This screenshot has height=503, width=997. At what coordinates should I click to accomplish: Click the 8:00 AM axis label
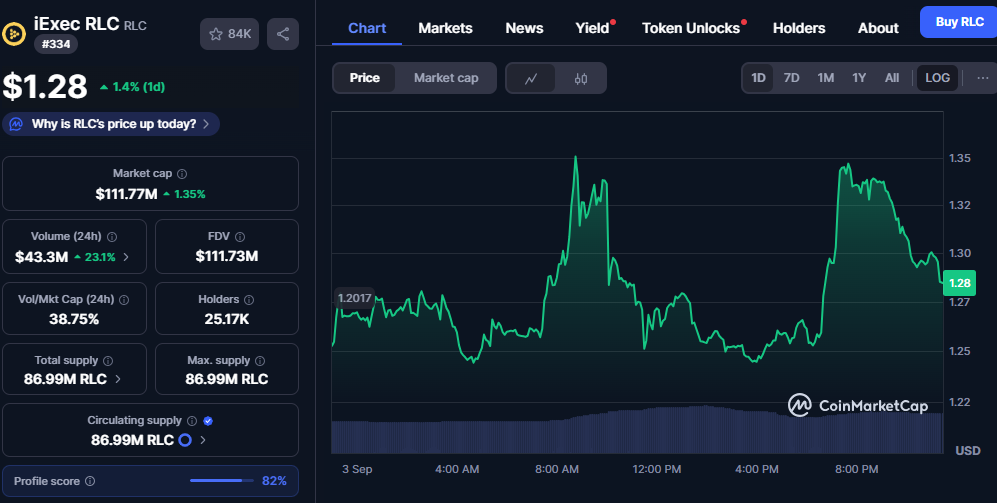[x=557, y=469]
